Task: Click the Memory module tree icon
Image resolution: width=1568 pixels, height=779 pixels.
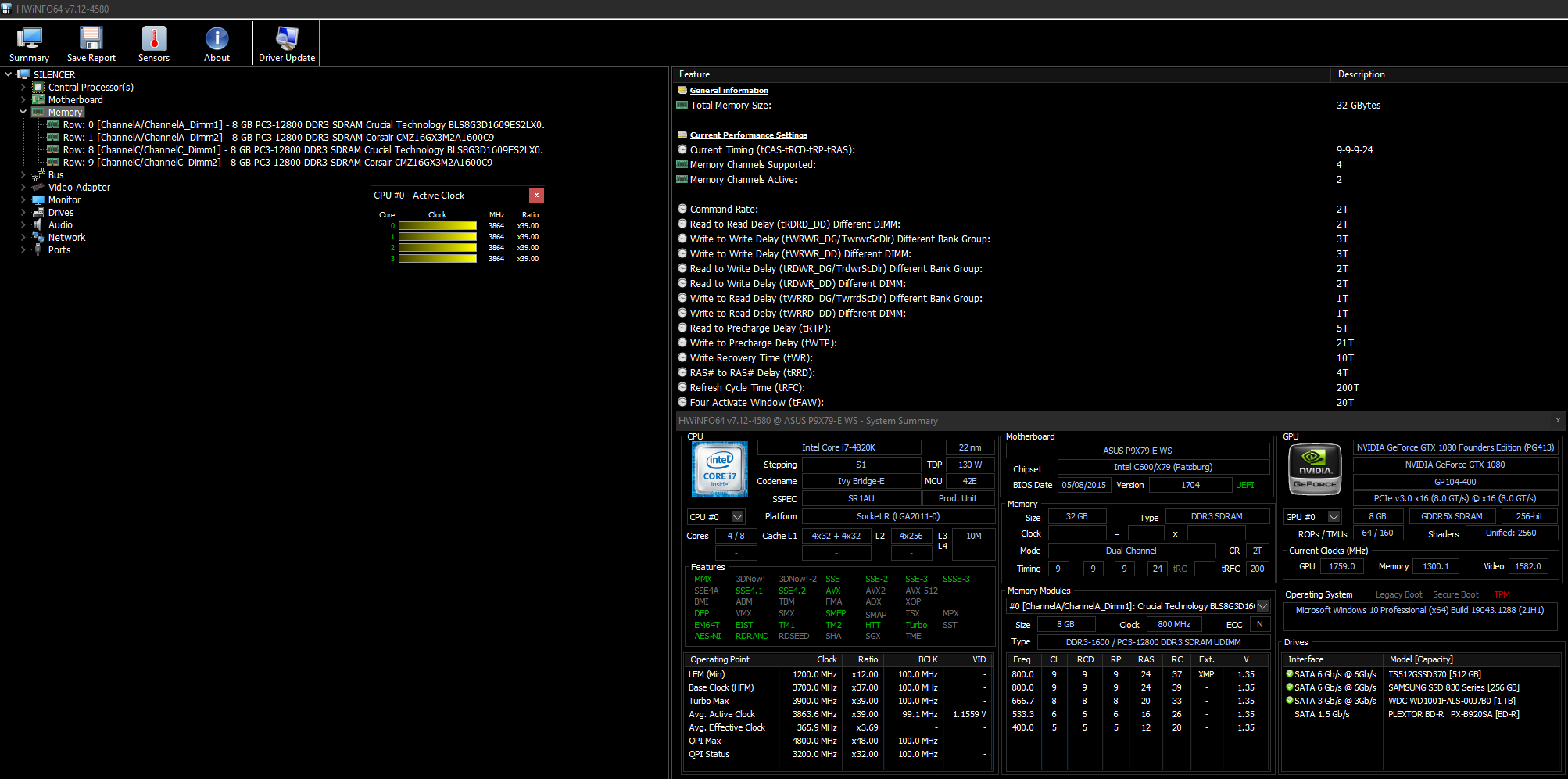Action: tap(38, 113)
